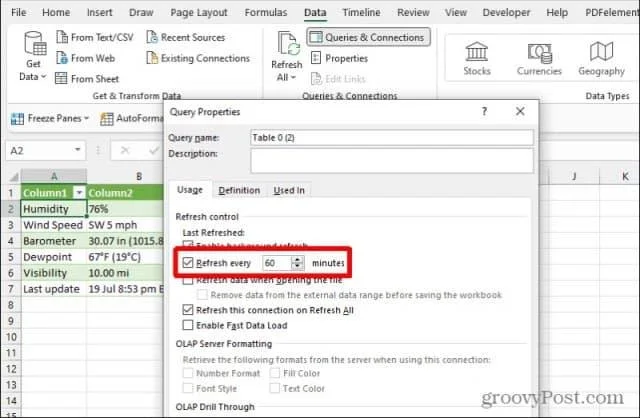Viewport: 640px width, 418px height.
Task: Toggle Queries & Connections pane
Action: pyautogui.click(x=368, y=38)
